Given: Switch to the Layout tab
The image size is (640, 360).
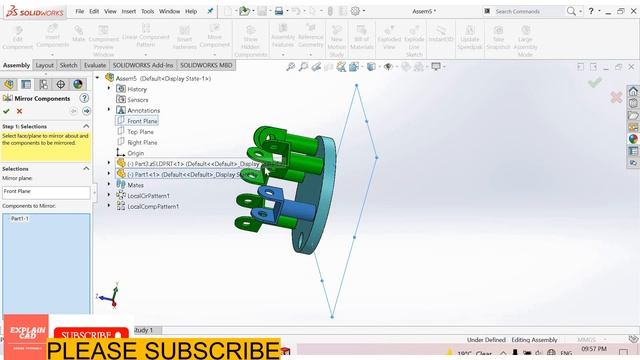Looking at the screenshot, I should pyautogui.click(x=44, y=65).
